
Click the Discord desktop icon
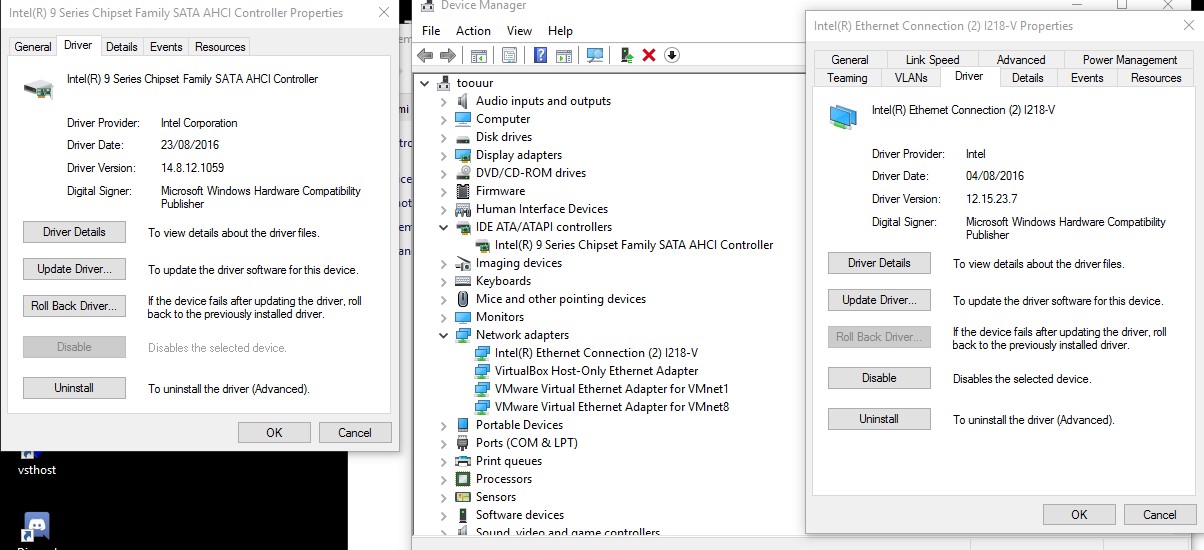36,526
